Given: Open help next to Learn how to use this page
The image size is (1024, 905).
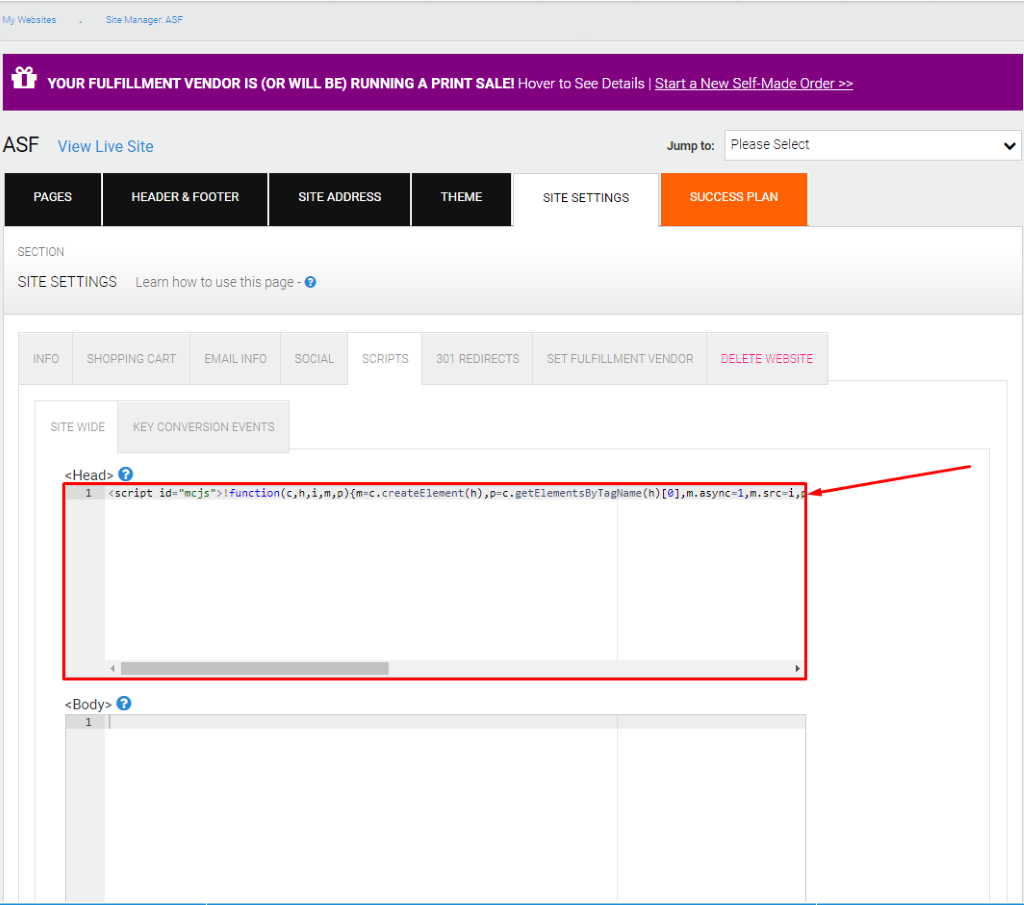Looking at the screenshot, I should [x=310, y=282].
